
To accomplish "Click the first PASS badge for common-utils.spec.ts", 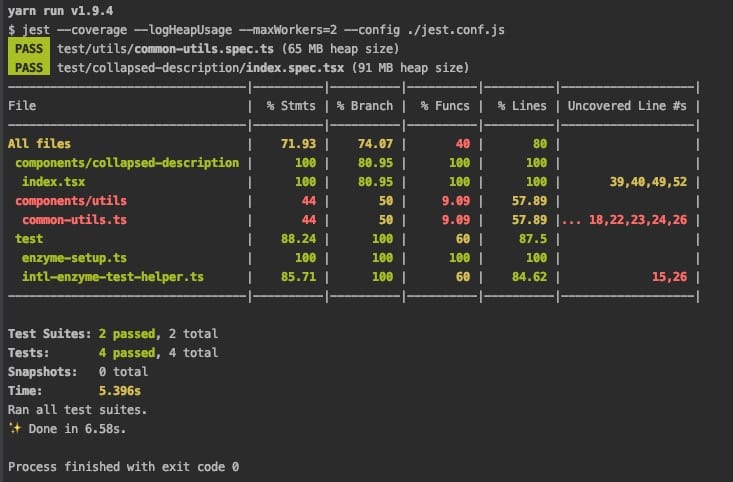I will 29,49.
